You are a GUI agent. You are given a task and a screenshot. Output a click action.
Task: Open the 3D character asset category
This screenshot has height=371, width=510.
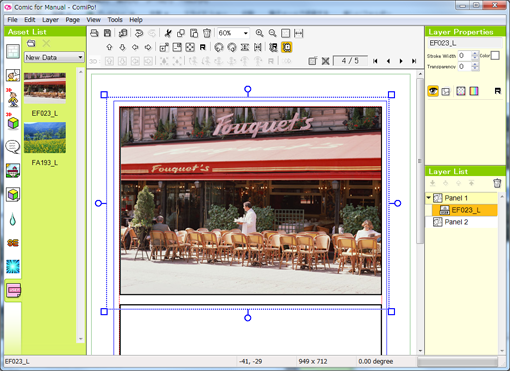[13, 98]
